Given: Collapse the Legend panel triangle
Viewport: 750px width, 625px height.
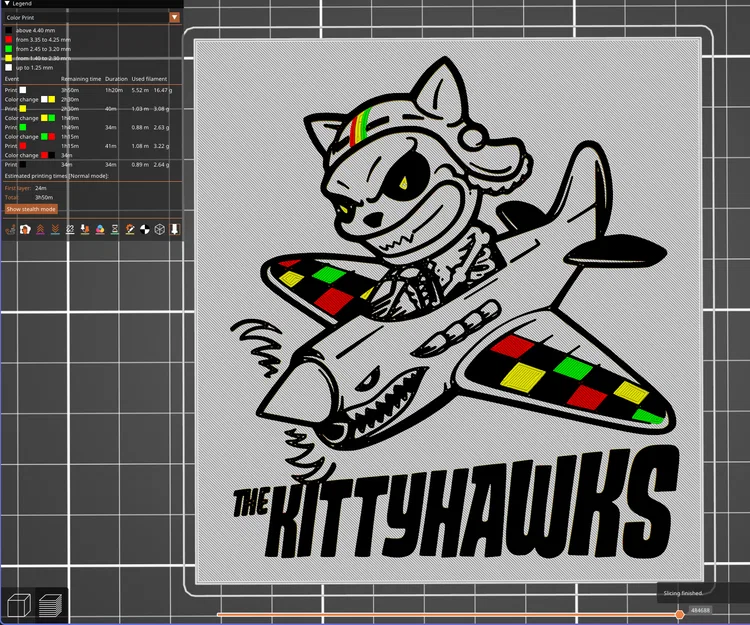Looking at the screenshot, I should [7, 3].
